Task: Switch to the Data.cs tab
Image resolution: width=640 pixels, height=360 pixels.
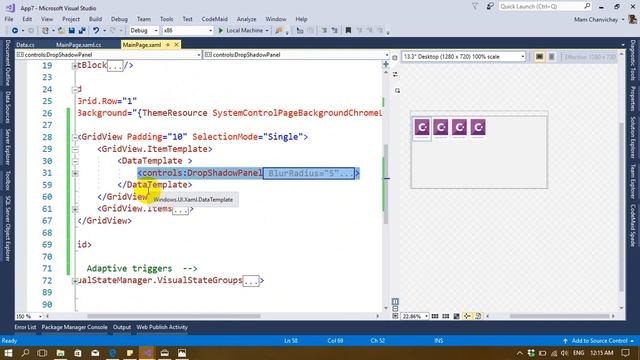Action: point(25,45)
